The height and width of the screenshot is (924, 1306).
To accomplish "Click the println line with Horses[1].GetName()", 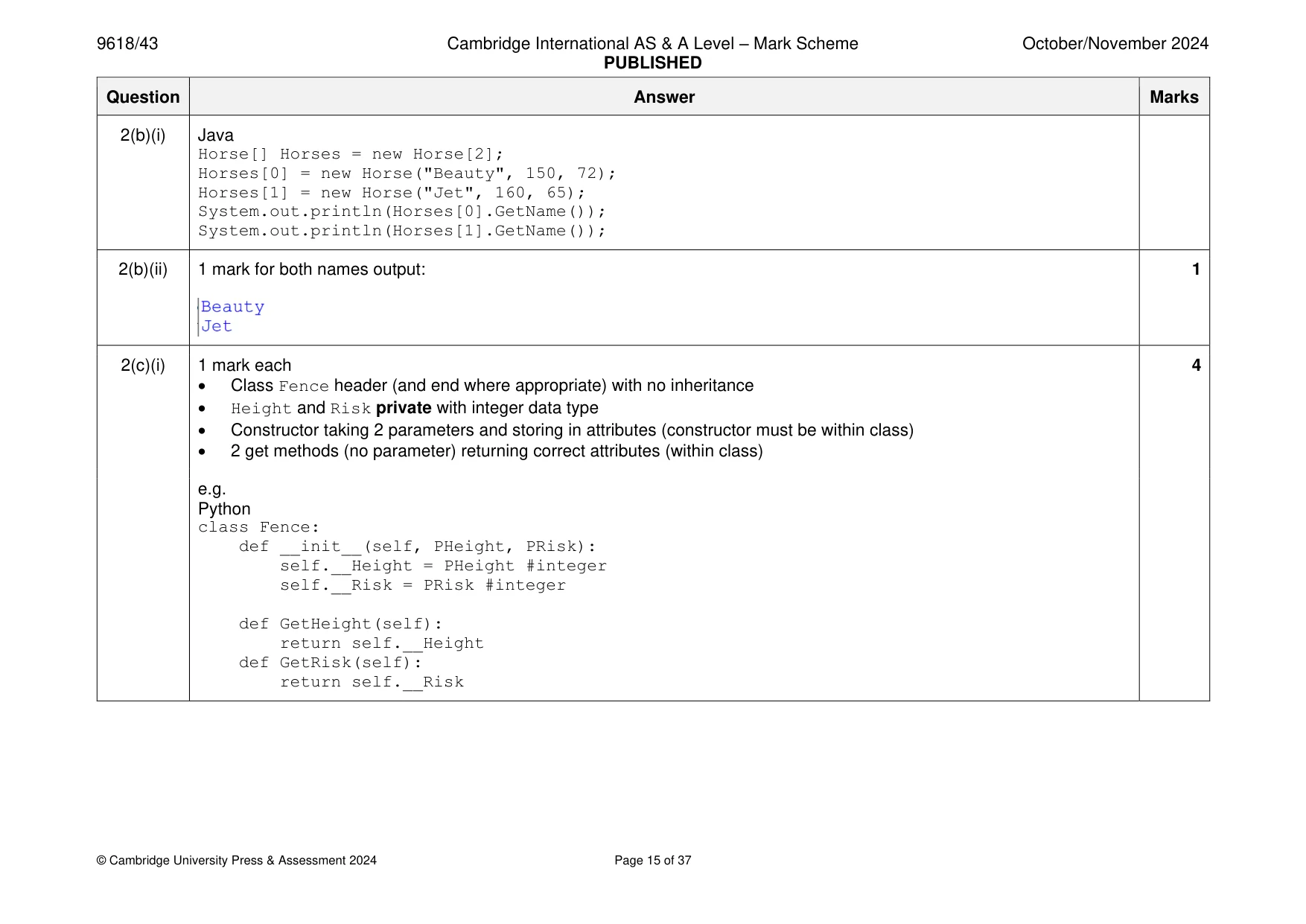I will pyautogui.click(x=402, y=231).
